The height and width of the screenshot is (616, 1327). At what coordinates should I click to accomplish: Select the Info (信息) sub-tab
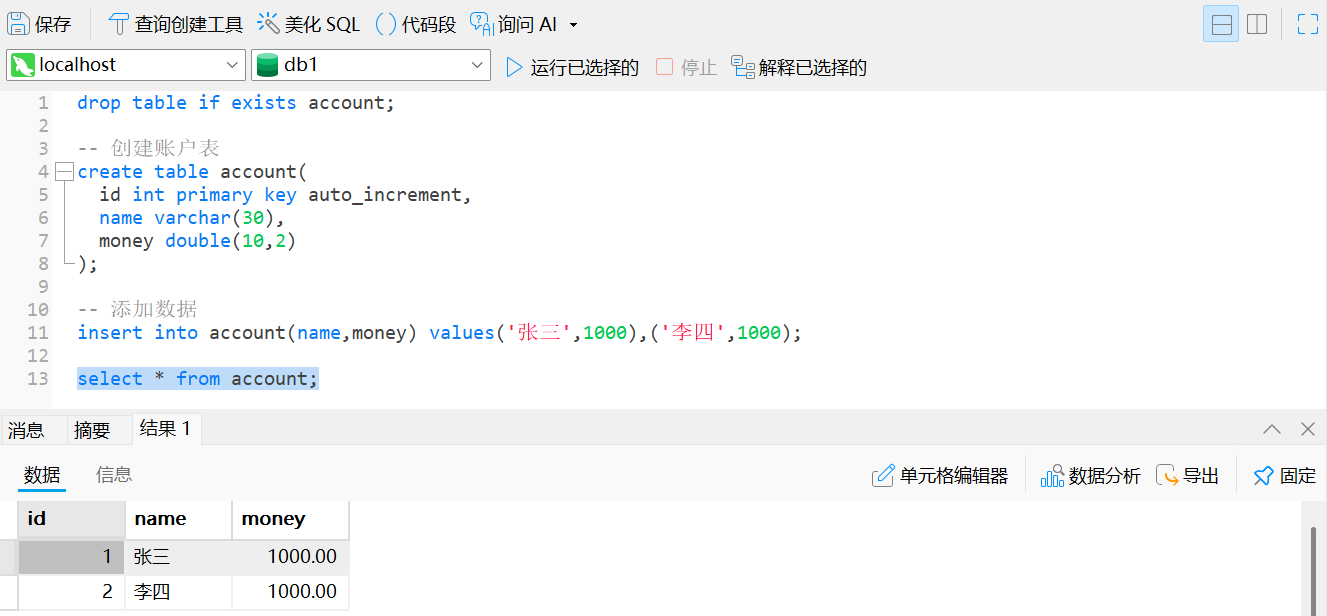coord(114,475)
